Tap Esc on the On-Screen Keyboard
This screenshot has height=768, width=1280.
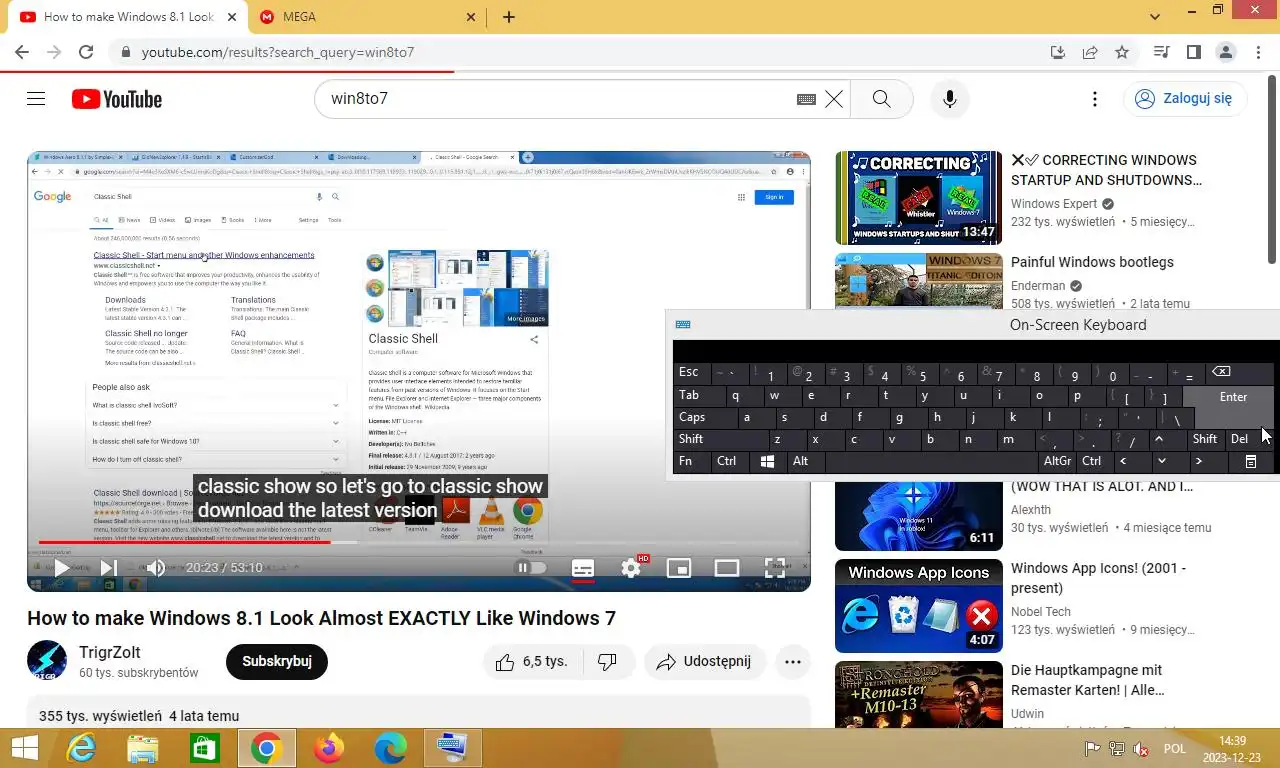692,372
